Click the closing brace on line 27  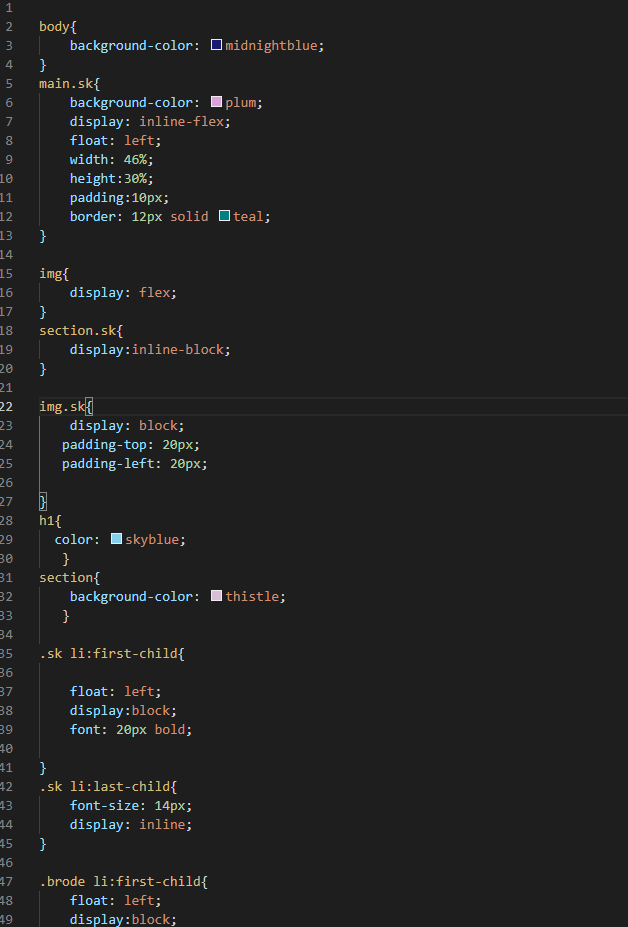tap(43, 501)
